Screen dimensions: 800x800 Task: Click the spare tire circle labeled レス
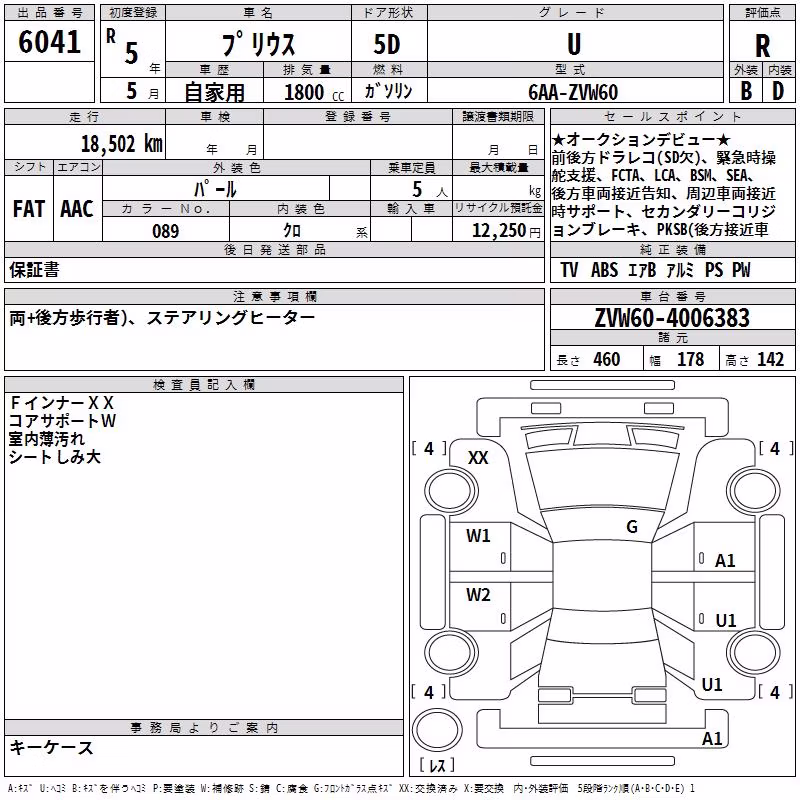click(x=437, y=730)
